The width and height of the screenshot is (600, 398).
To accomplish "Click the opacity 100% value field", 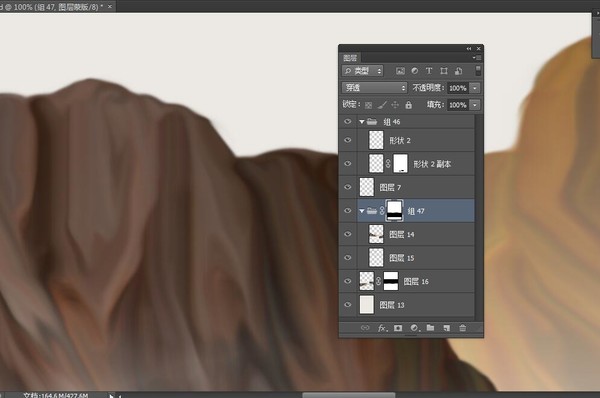I will click(458, 88).
